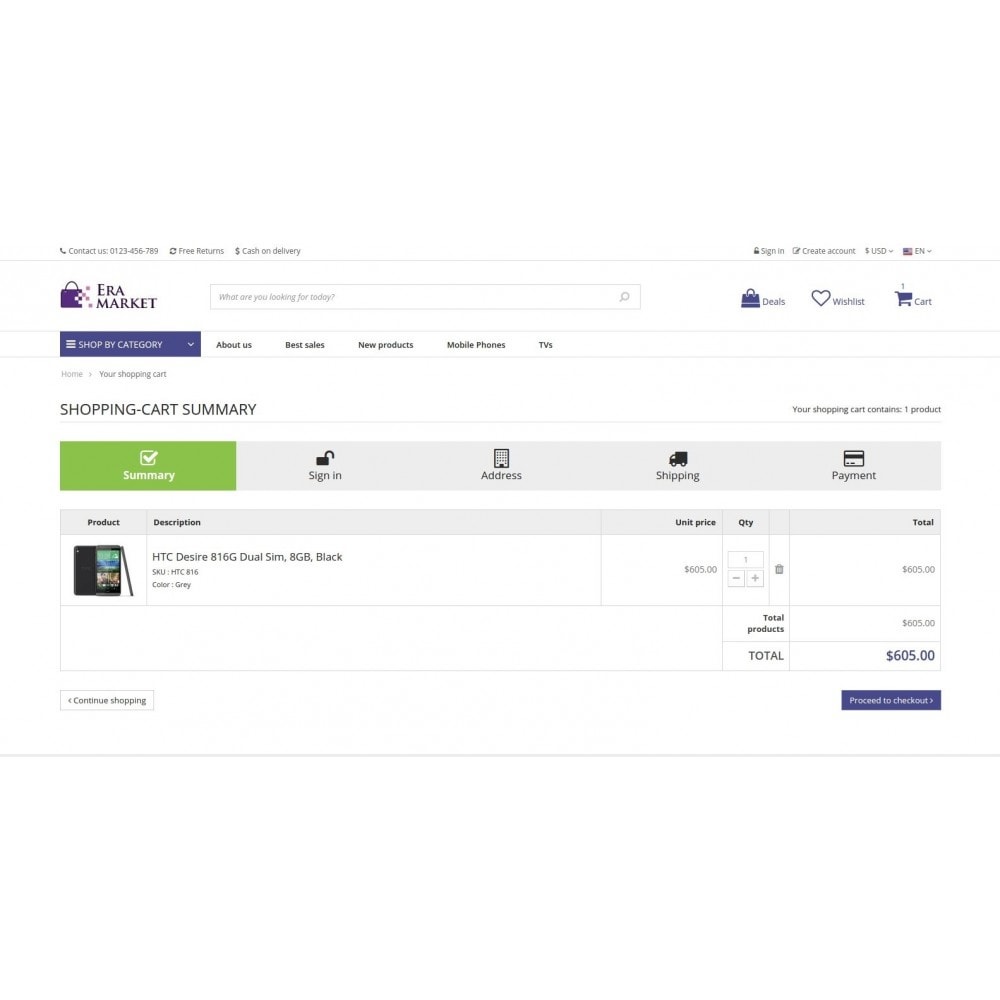Decrease quantity with minus button
Screen dimensions: 1000x1000
[x=736, y=578]
